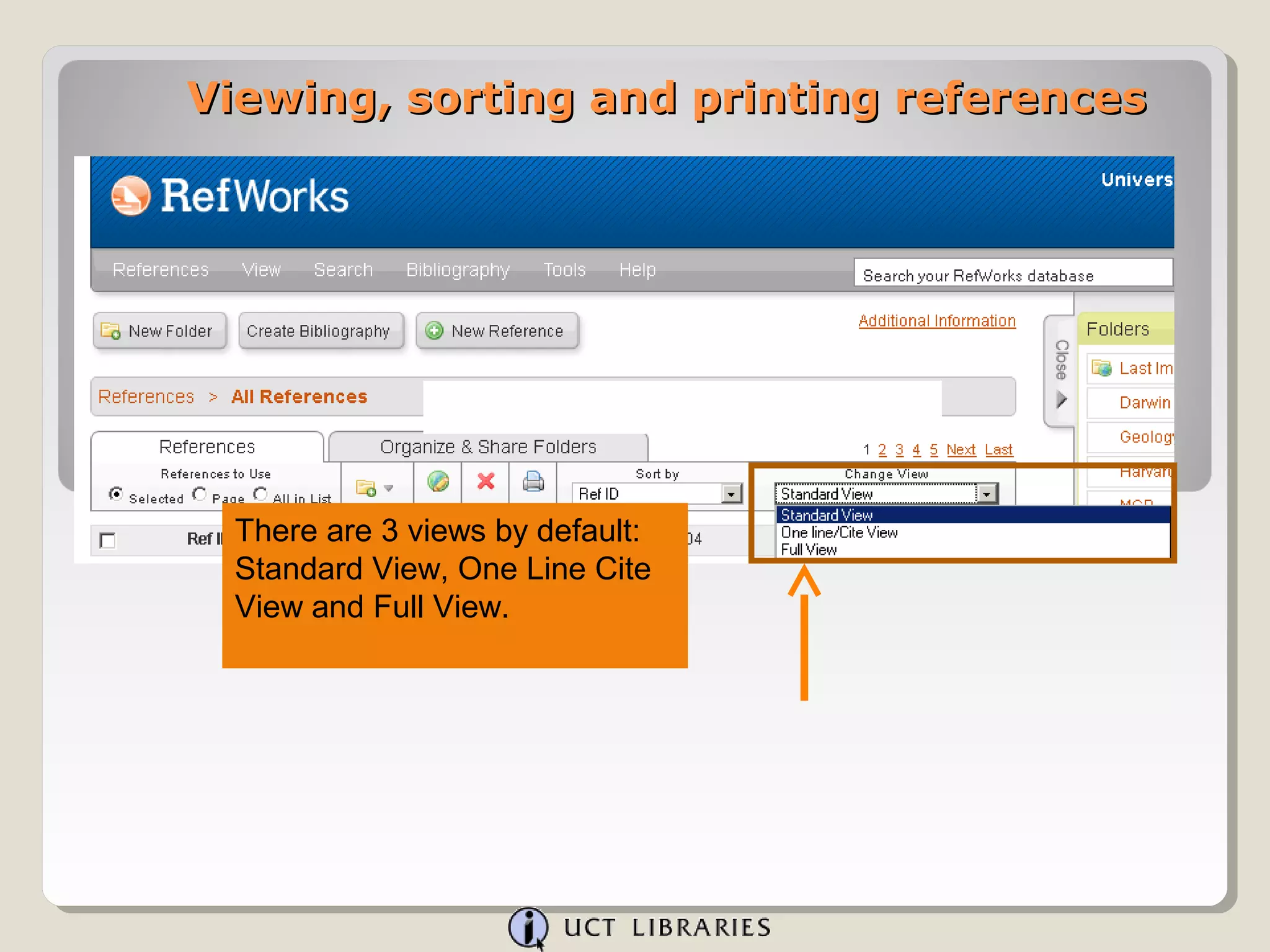The height and width of the screenshot is (952, 1270).
Task: Choose Full View option
Action: (972, 549)
